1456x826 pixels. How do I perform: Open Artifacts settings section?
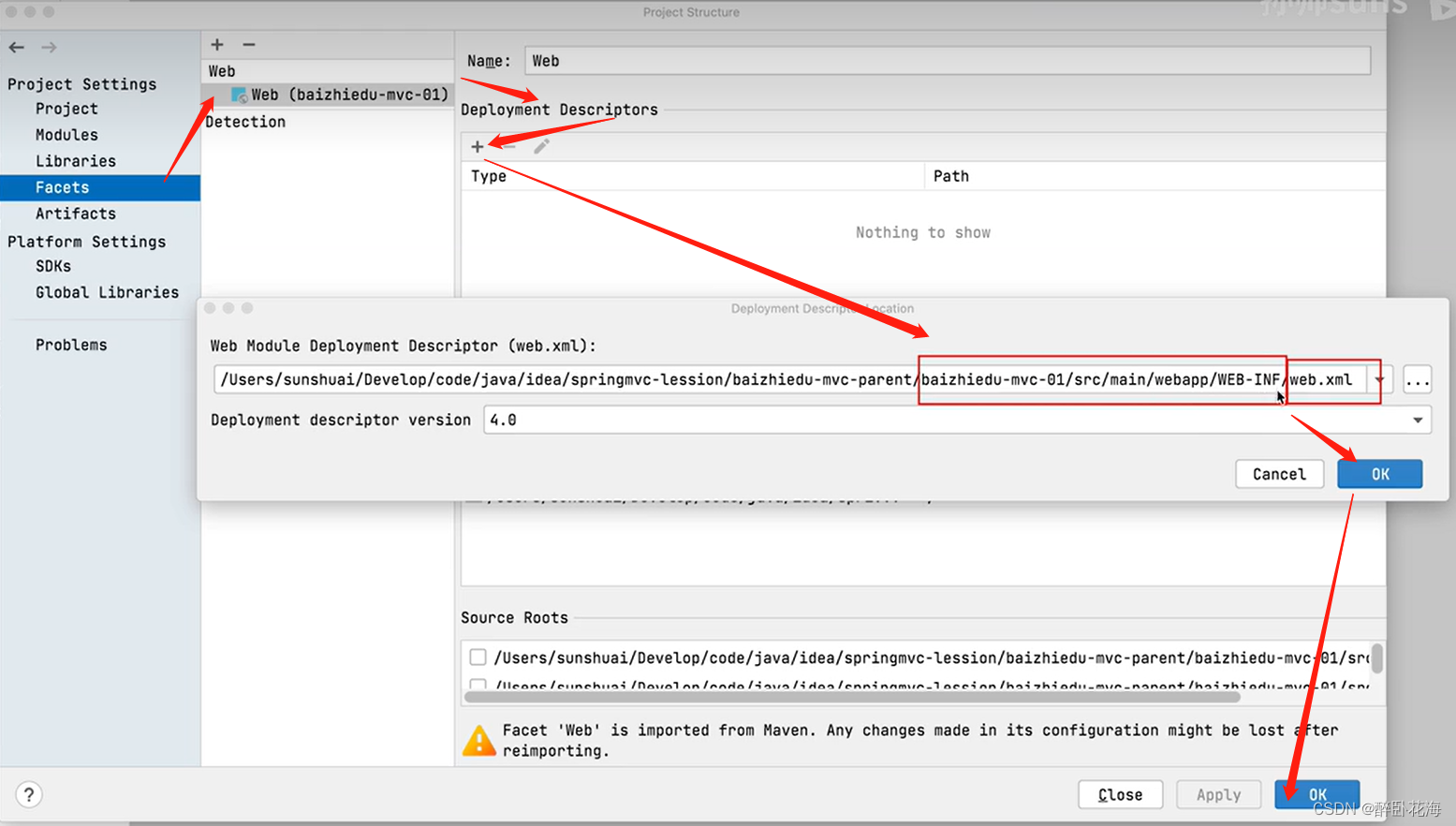tap(76, 214)
